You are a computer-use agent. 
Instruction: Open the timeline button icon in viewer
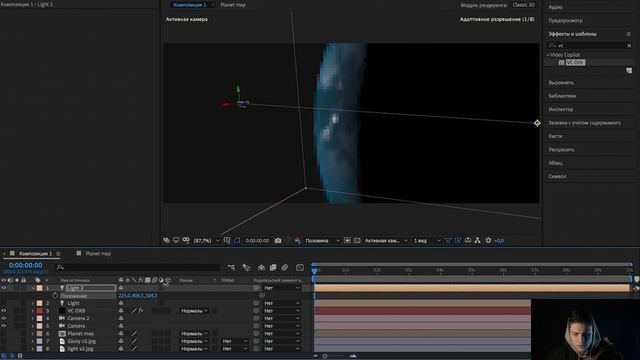point(468,240)
